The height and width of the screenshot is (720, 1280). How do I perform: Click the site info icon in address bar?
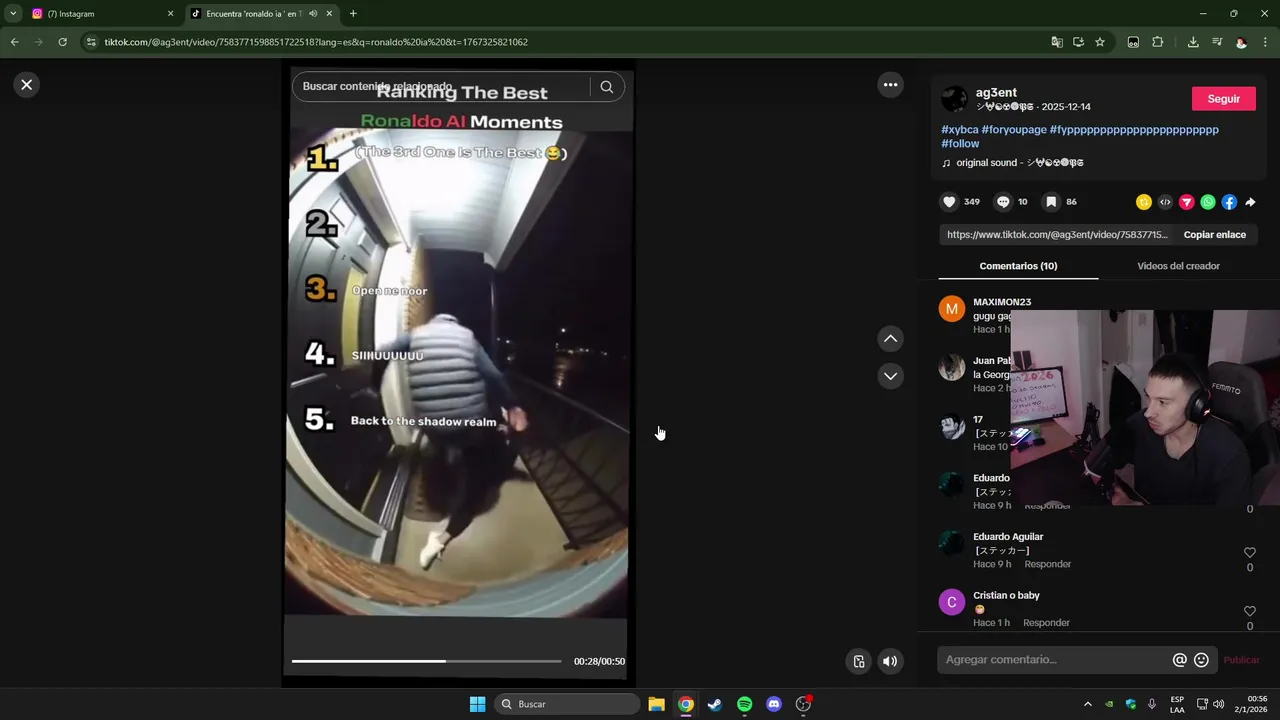(92, 42)
